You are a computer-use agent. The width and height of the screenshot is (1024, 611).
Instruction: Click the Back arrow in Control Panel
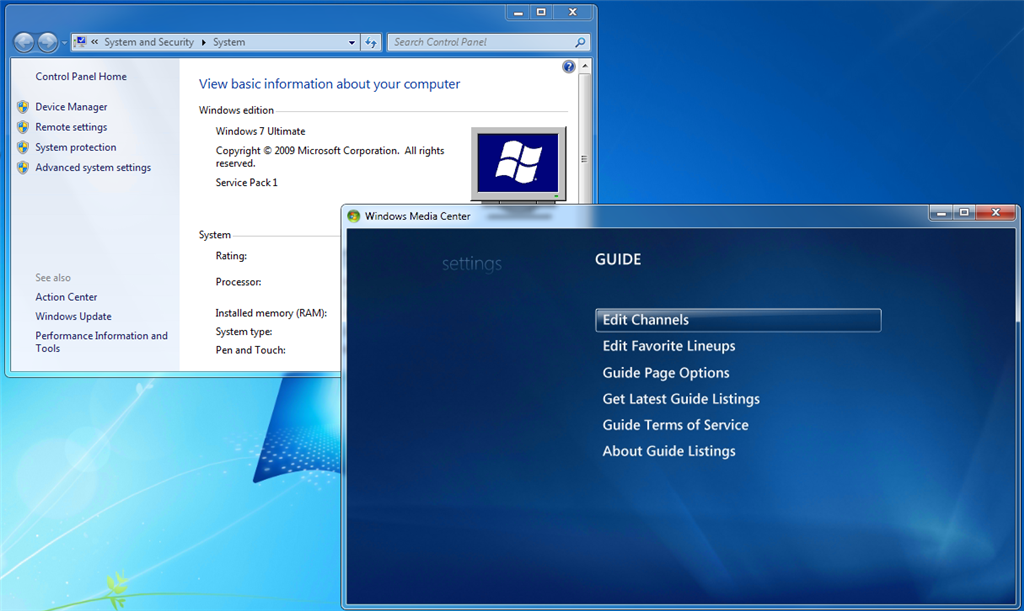(x=24, y=42)
